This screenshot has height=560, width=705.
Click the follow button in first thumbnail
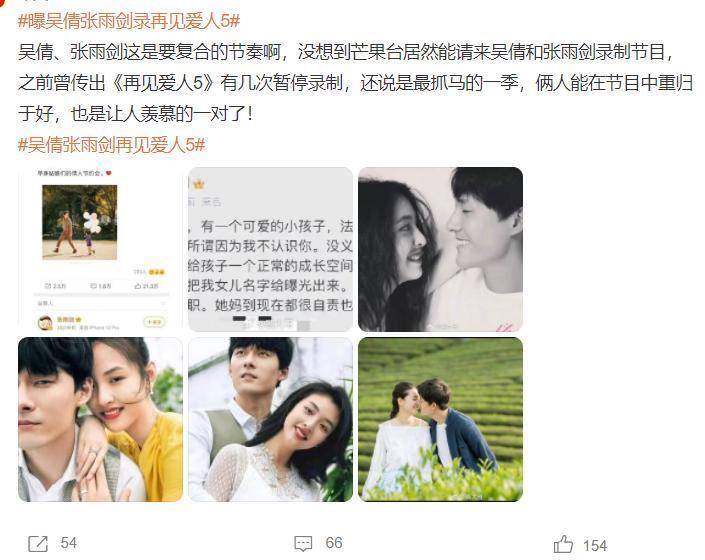[x=154, y=322]
